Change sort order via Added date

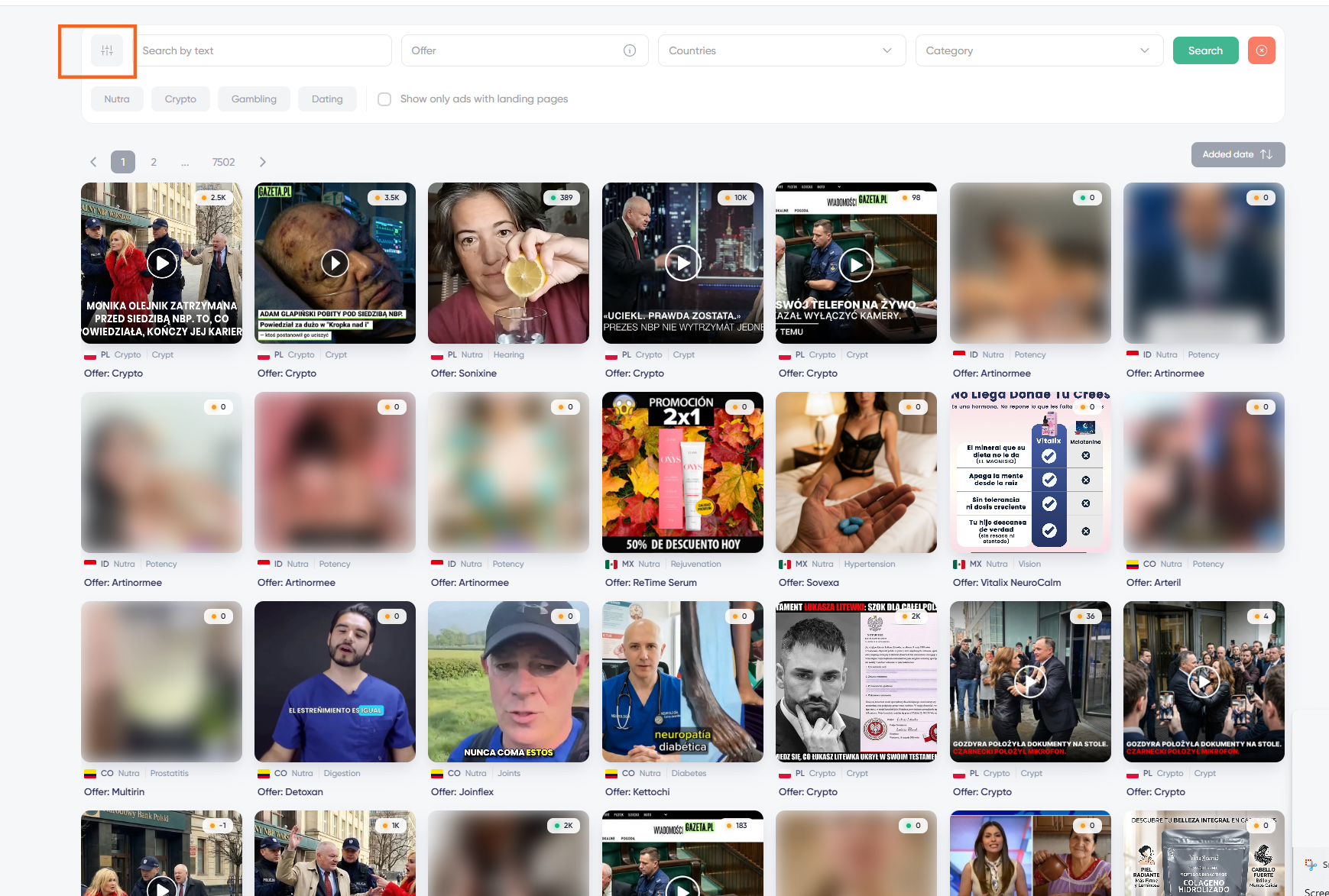click(1238, 154)
